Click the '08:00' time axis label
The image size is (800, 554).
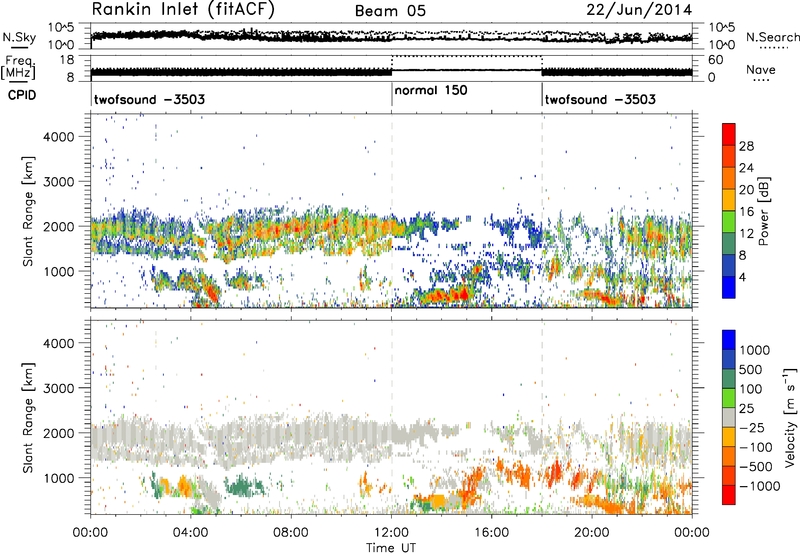click(x=291, y=533)
